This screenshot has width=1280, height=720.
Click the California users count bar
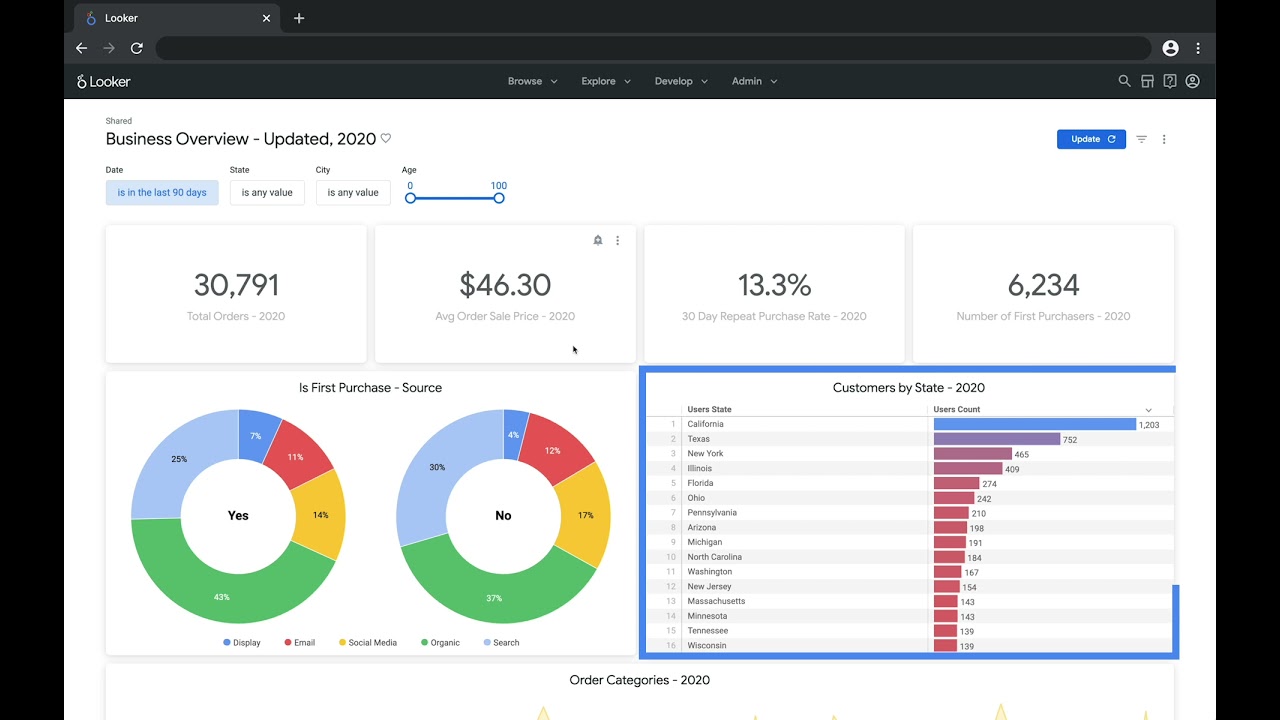[x=1035, y=424]
